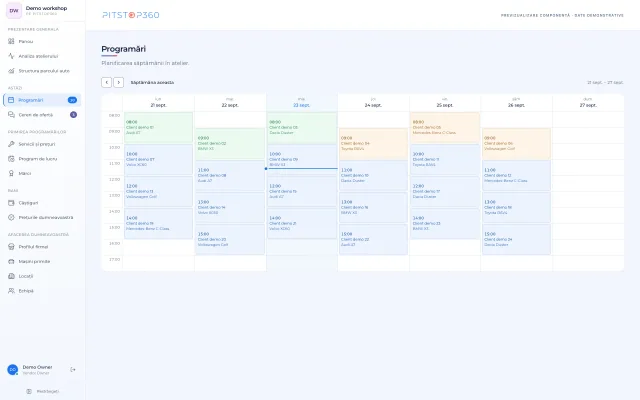Collapse the sidebar with Restrângeți
This screenshot has width=640, height=400.
point(43,391)
